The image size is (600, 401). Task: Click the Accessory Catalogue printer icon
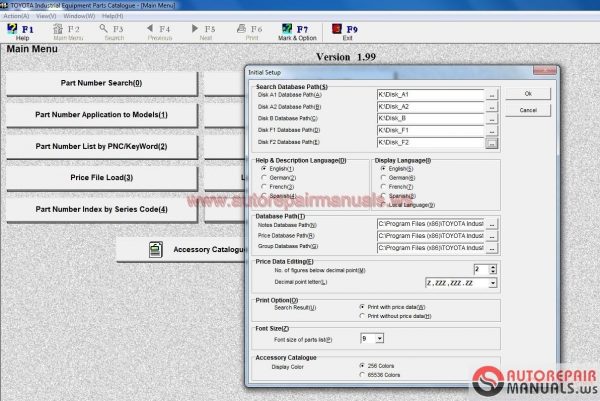[x=156, y=249]
